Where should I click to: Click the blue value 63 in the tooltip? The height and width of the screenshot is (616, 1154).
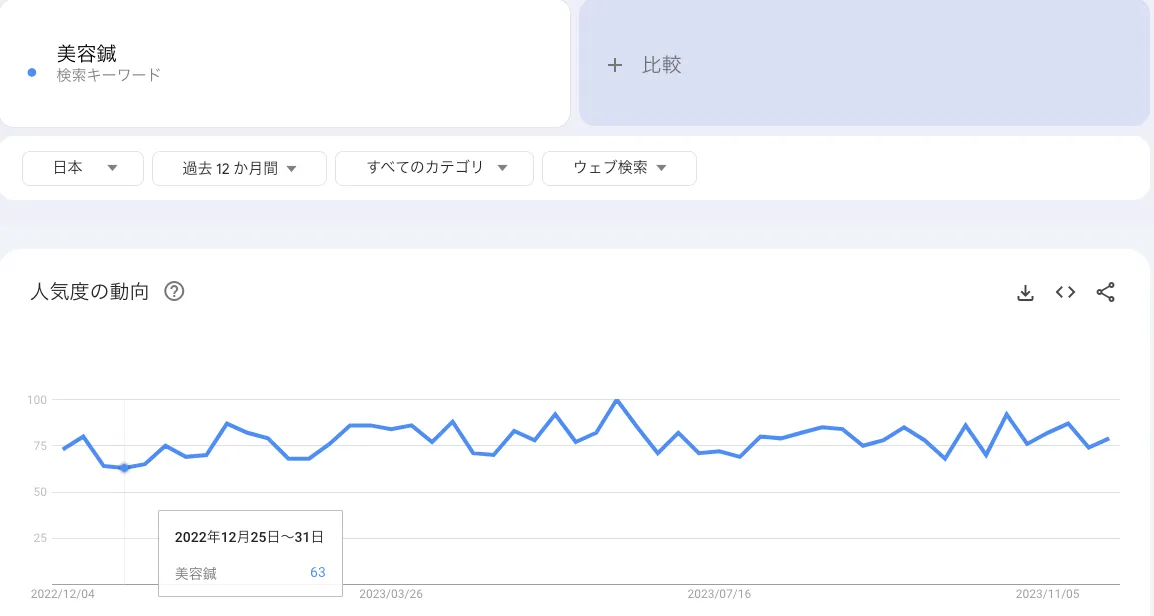point(318,572)
